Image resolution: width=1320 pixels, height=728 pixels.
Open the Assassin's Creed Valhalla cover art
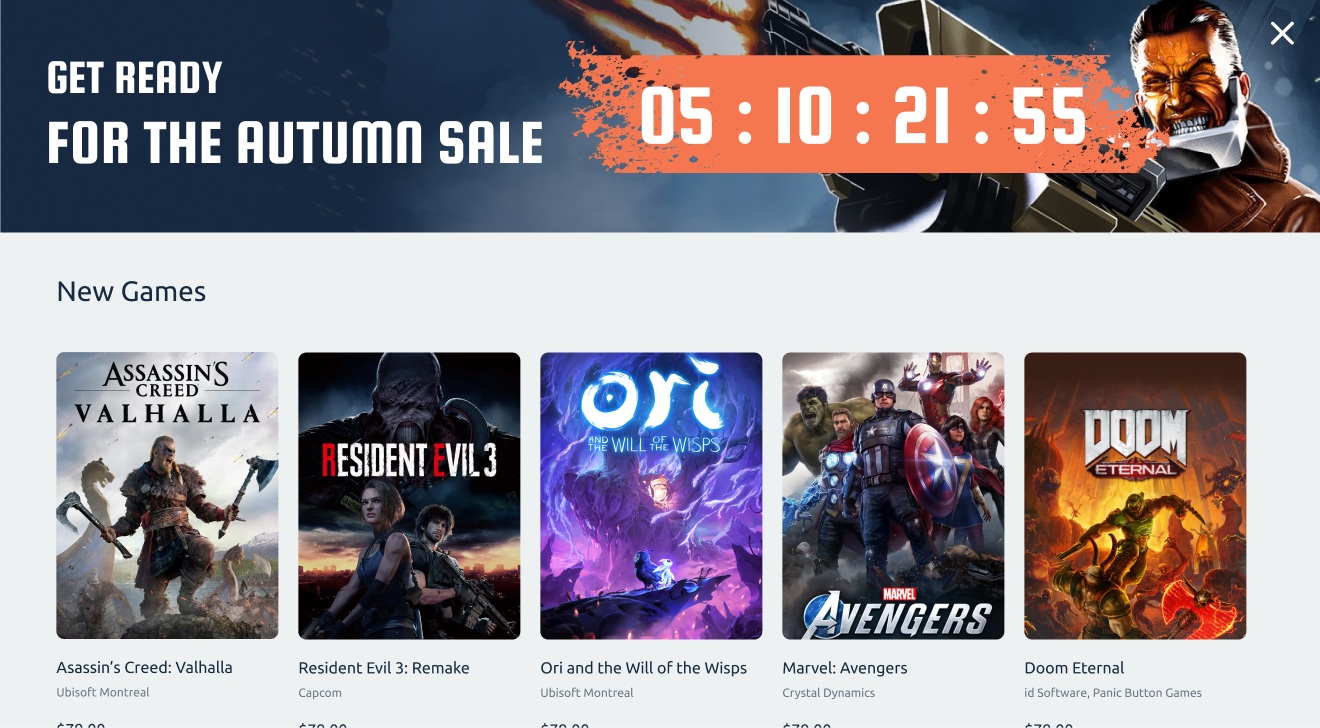pyautogui.click(x=167, y=496)
